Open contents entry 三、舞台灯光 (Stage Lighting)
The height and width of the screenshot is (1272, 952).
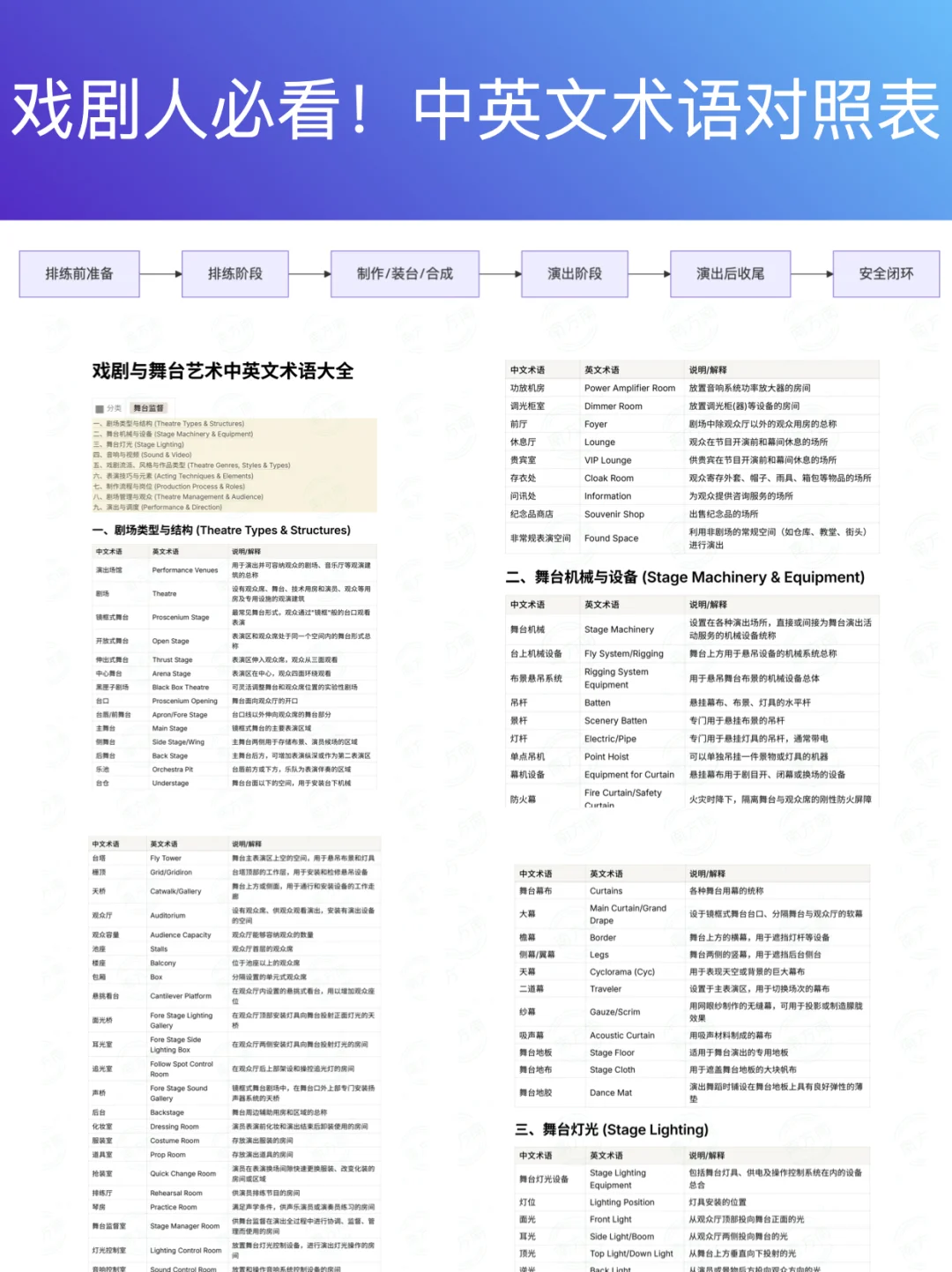(x=139, y=444)
